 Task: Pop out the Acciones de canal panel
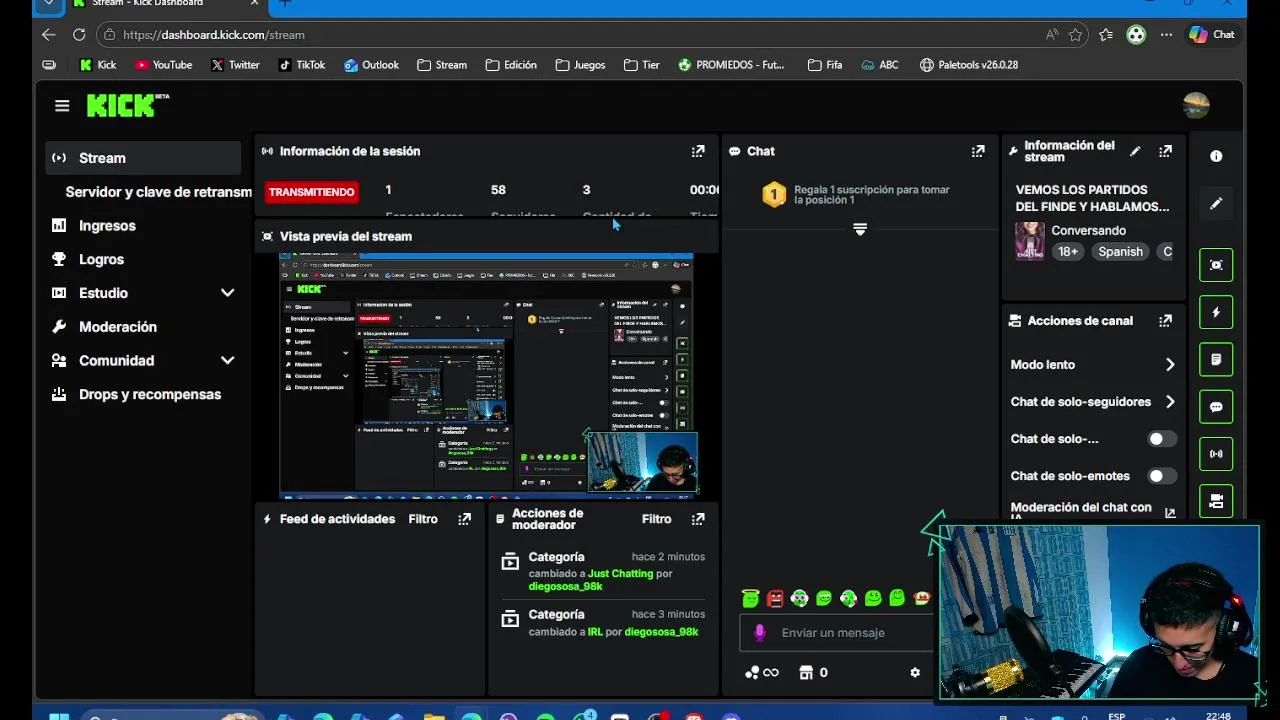click(x=1165, y=321)
